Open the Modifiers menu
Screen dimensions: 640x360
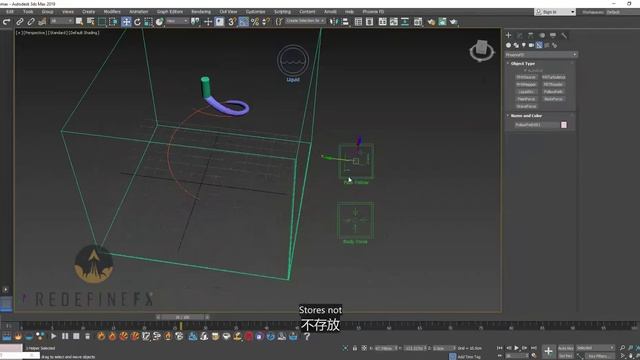coord(112,12)
